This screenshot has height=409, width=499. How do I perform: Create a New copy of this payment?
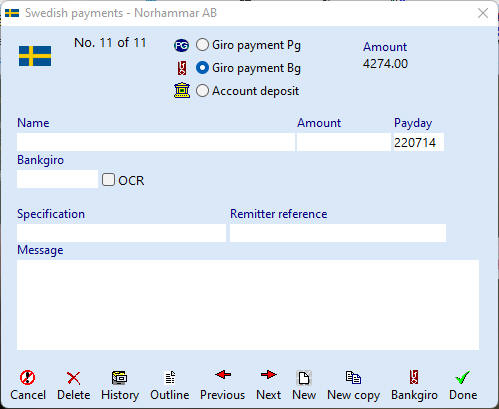[x=353, y=377]
